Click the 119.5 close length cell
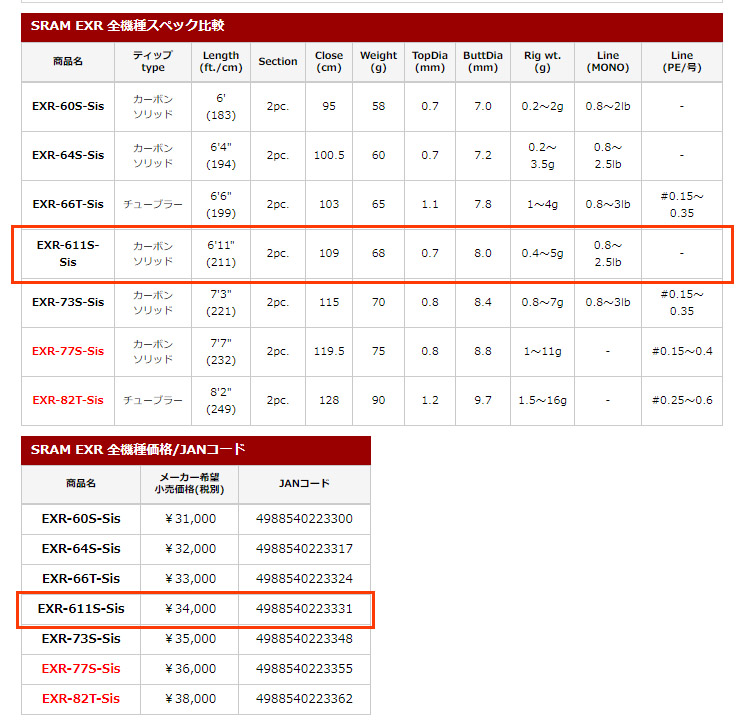This screenshot has width=740, height=722. pyautogui.click(x=329, y=351)
